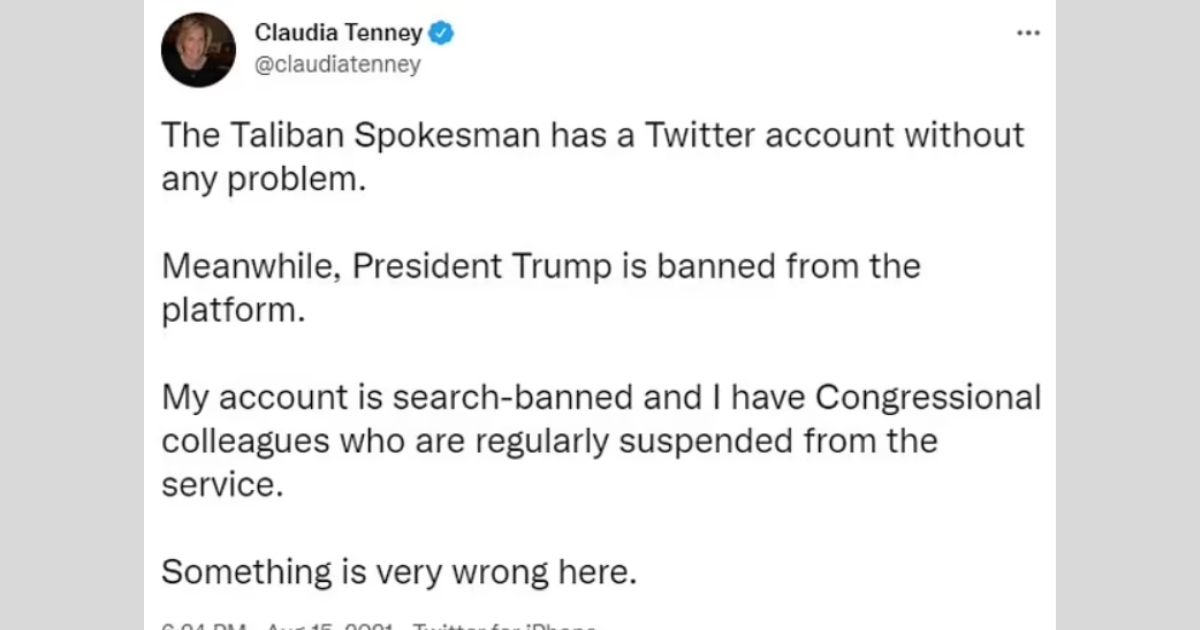Select the 'Meanwhile, President Trump is banned' line

point(541,267)
